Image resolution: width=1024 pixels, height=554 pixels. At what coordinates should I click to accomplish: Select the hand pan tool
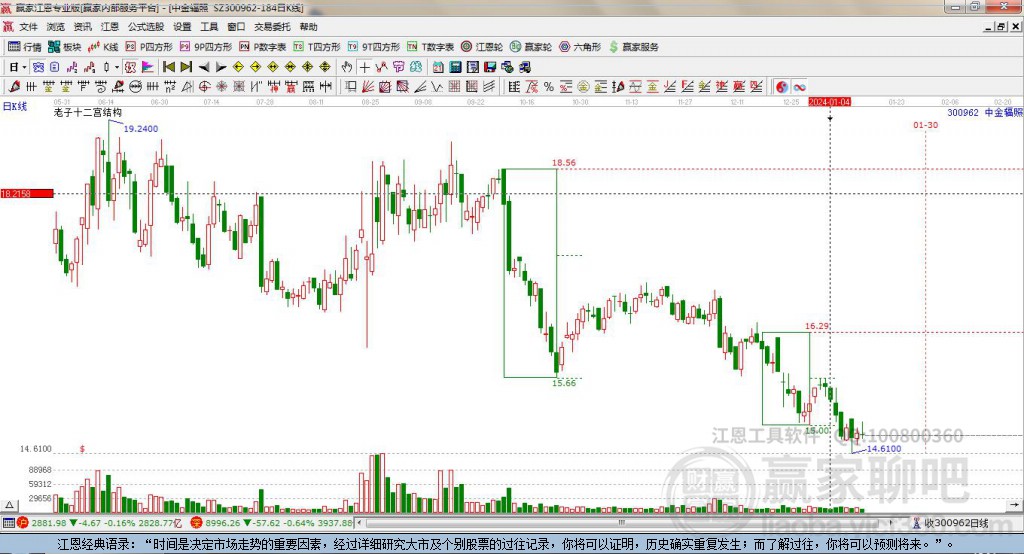click(x=347, y=67)
